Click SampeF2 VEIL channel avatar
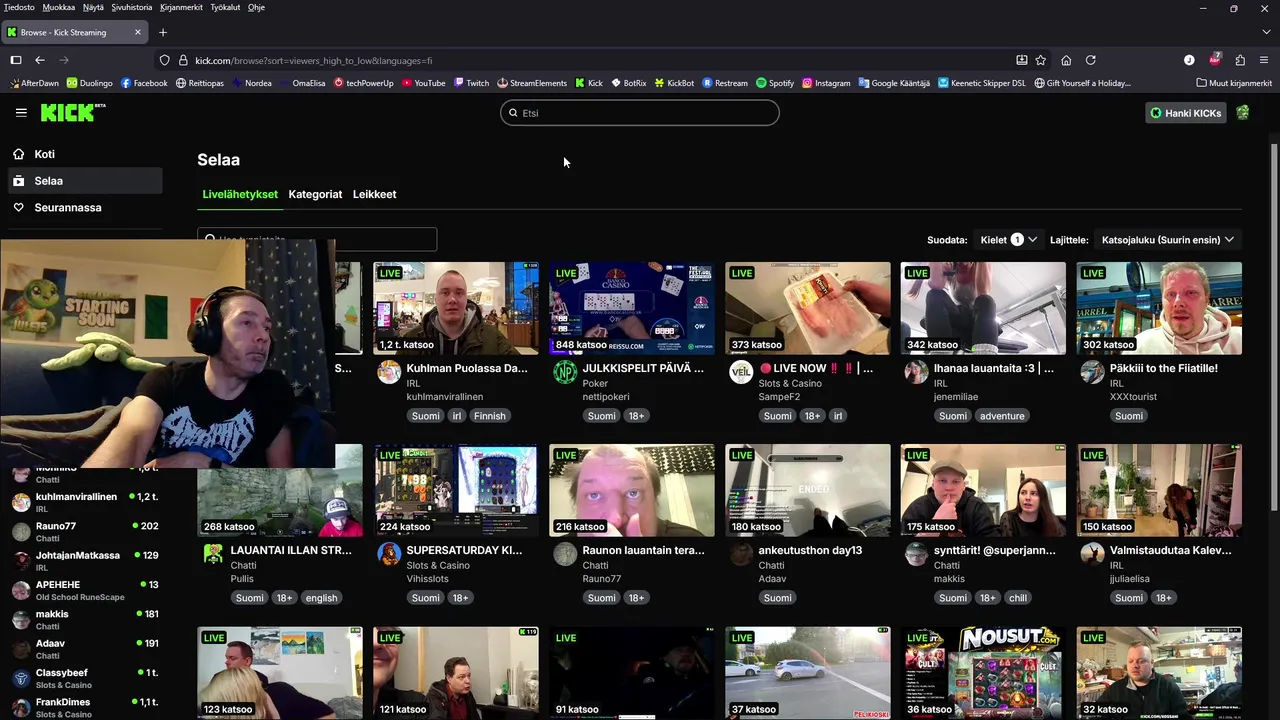This screenshot has height=720, width=1280. click(741, 373)
